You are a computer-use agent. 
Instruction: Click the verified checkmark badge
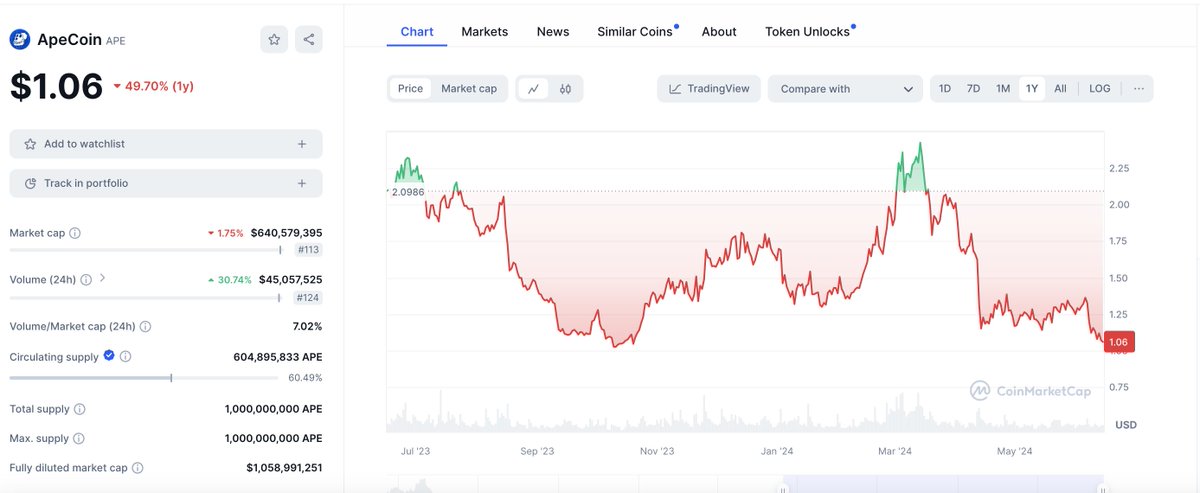tap(109, 356)
